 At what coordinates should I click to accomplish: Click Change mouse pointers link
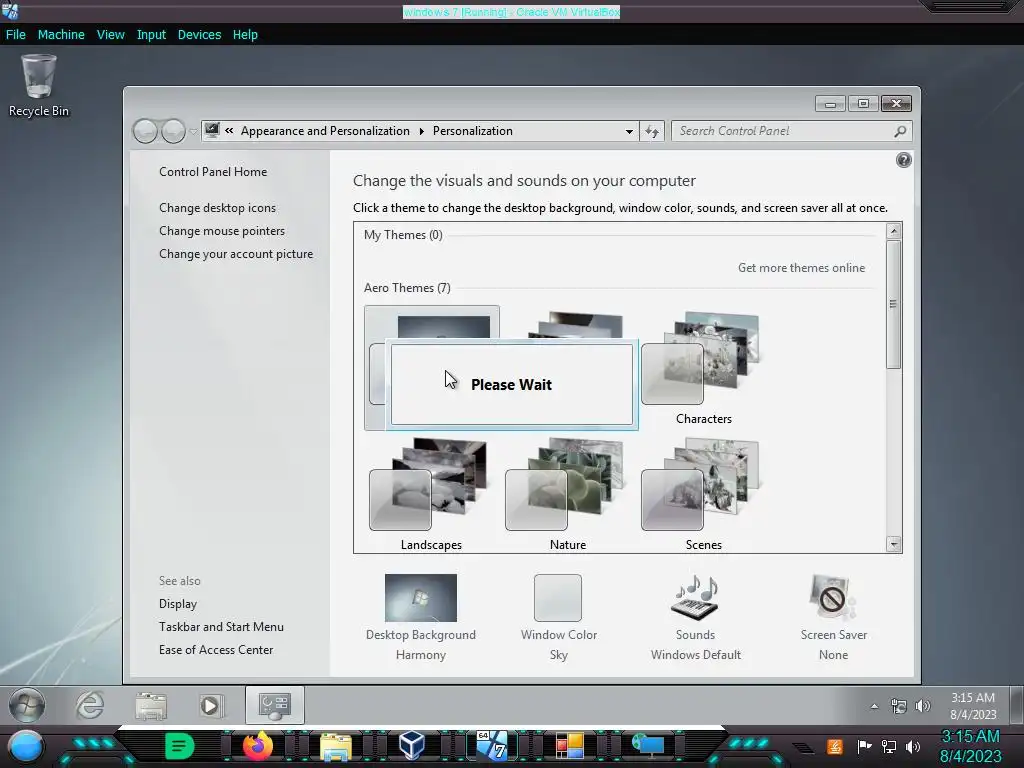pos(222,231)
